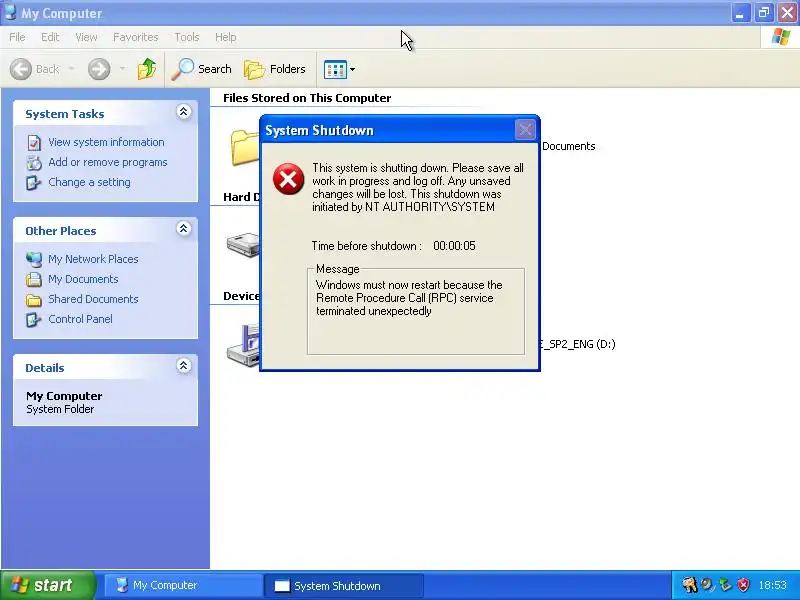Open My Documents in Other Places

tap(83, 279)
